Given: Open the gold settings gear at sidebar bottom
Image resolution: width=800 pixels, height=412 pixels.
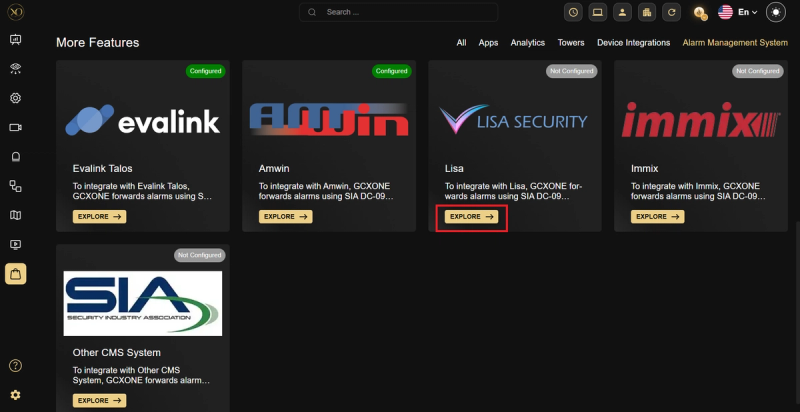Looking at the screenshot, I should point(15,395).
